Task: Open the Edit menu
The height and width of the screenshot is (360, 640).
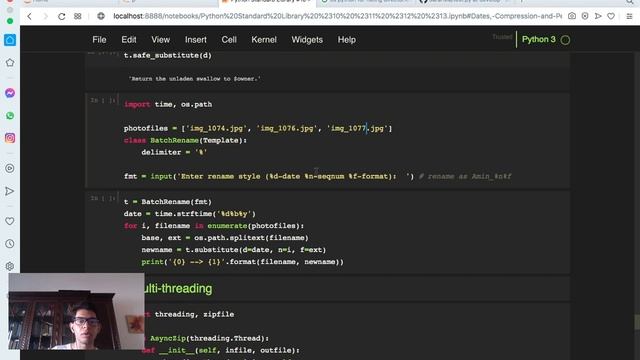Action: pyautogui.click(x=129, y=40)
